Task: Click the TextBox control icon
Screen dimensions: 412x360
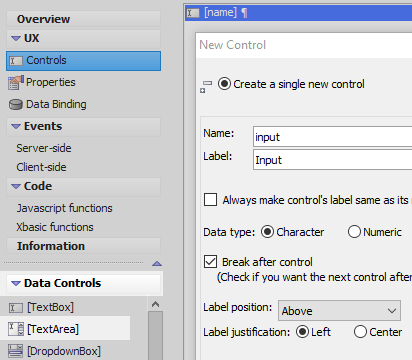Action: click(15, 307)
